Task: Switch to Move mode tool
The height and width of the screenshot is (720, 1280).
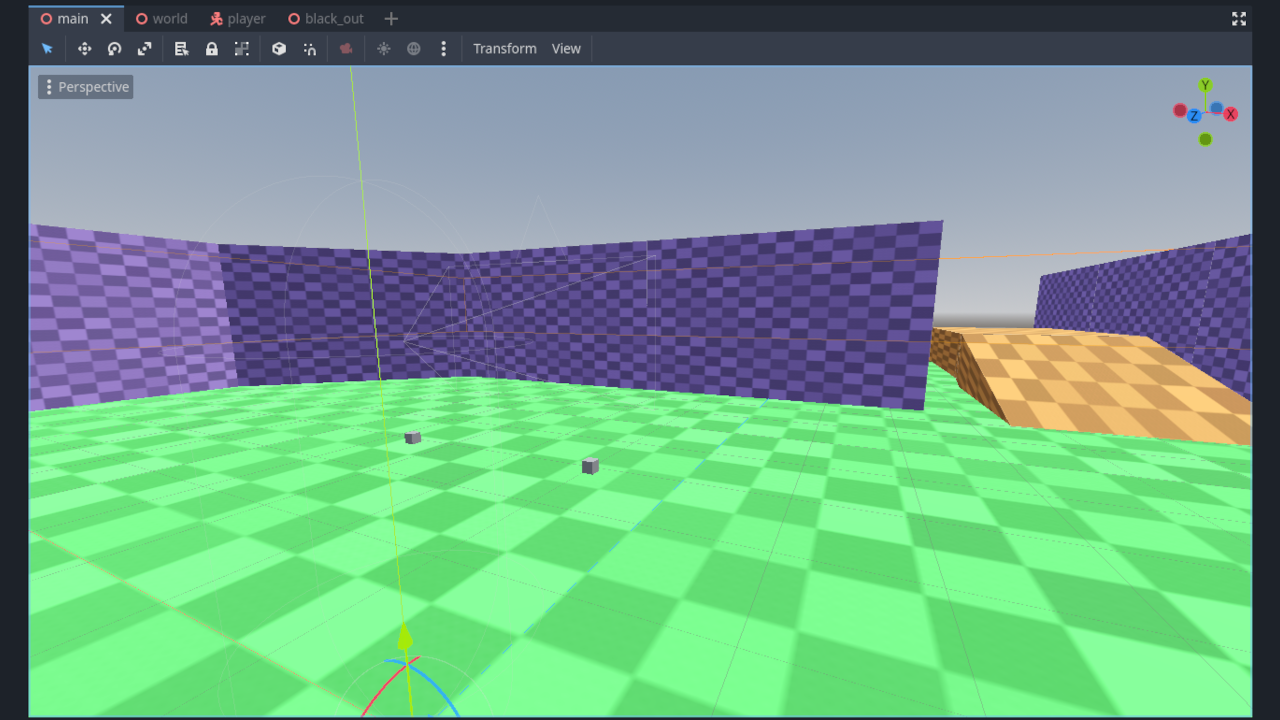Action: coord(84,48)
